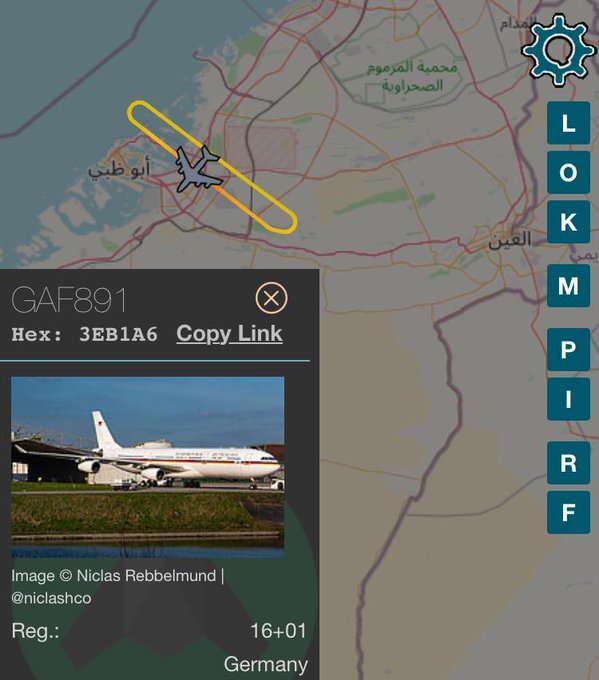The width and height of the screenshot is (599, 680).
Task: Click the Al Ain city label
Action: click(509, 239)
